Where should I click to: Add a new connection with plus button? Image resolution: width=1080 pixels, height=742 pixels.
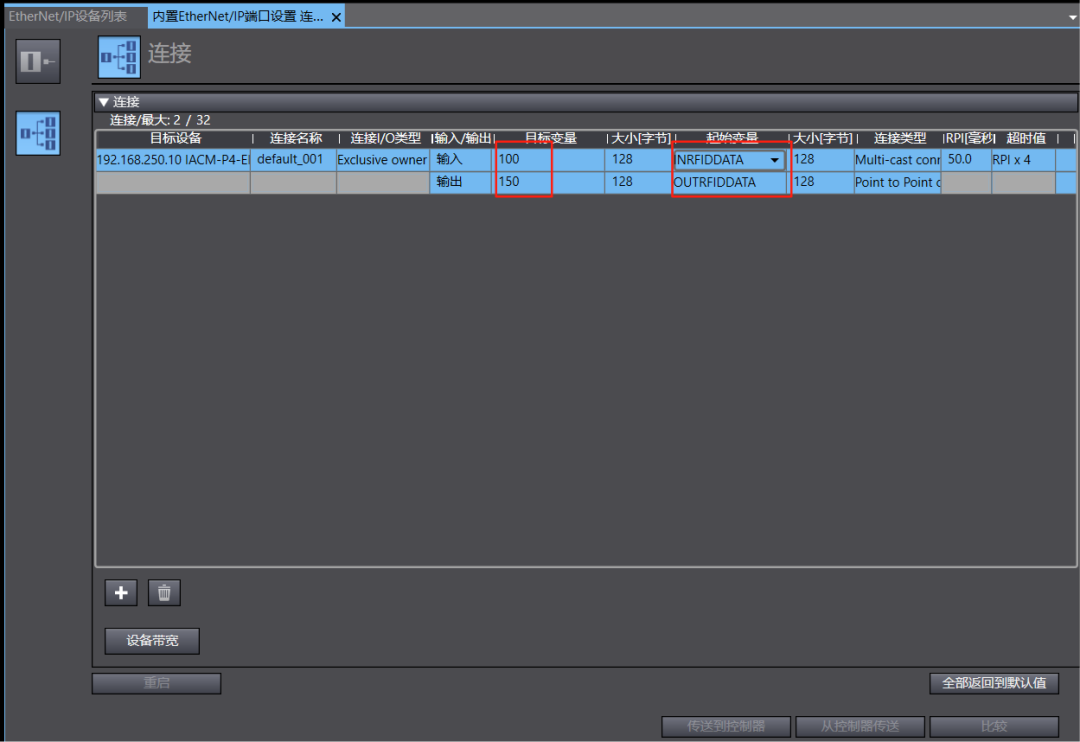click(x=121, y=593)
